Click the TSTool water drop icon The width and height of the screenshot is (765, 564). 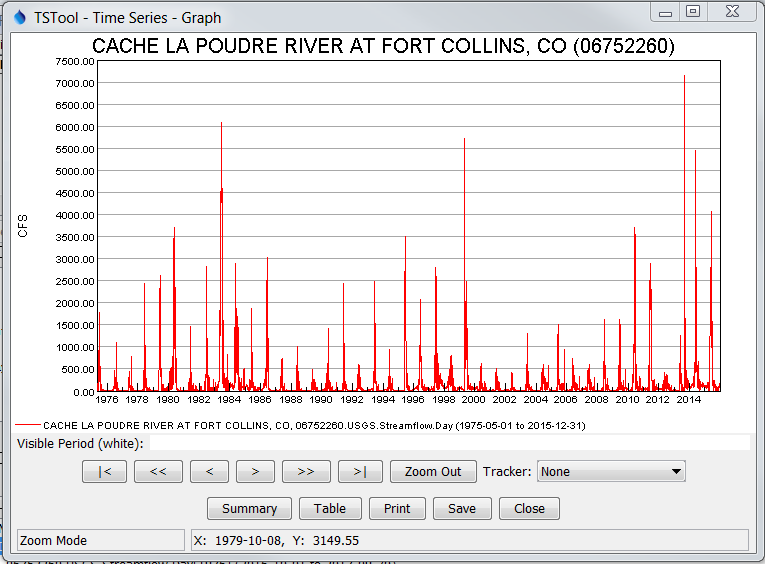[19, 17]
